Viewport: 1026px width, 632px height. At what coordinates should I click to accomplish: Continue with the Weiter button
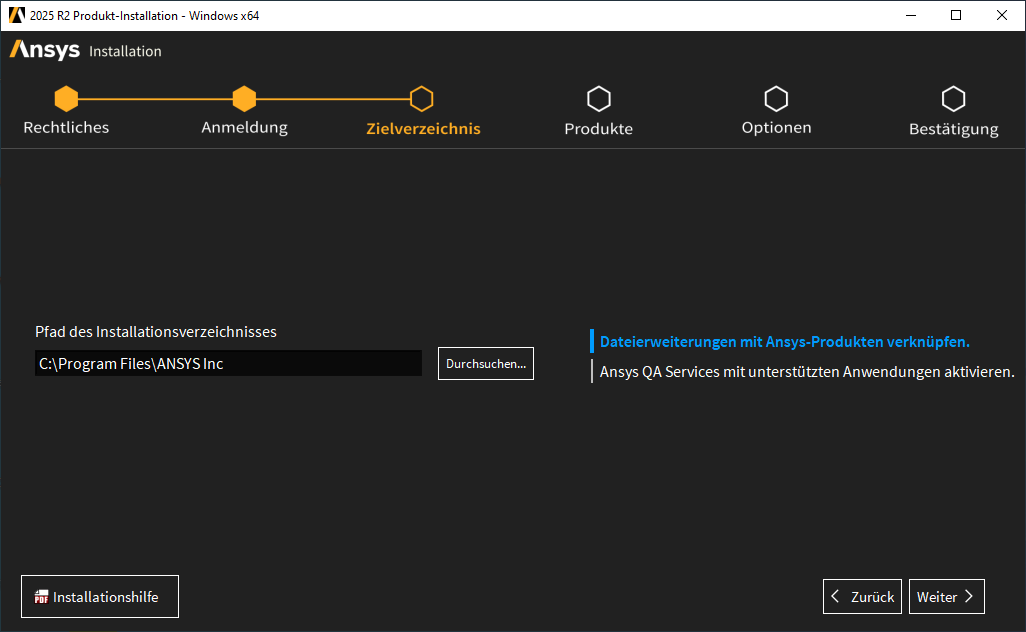click(x=946, y=597)
